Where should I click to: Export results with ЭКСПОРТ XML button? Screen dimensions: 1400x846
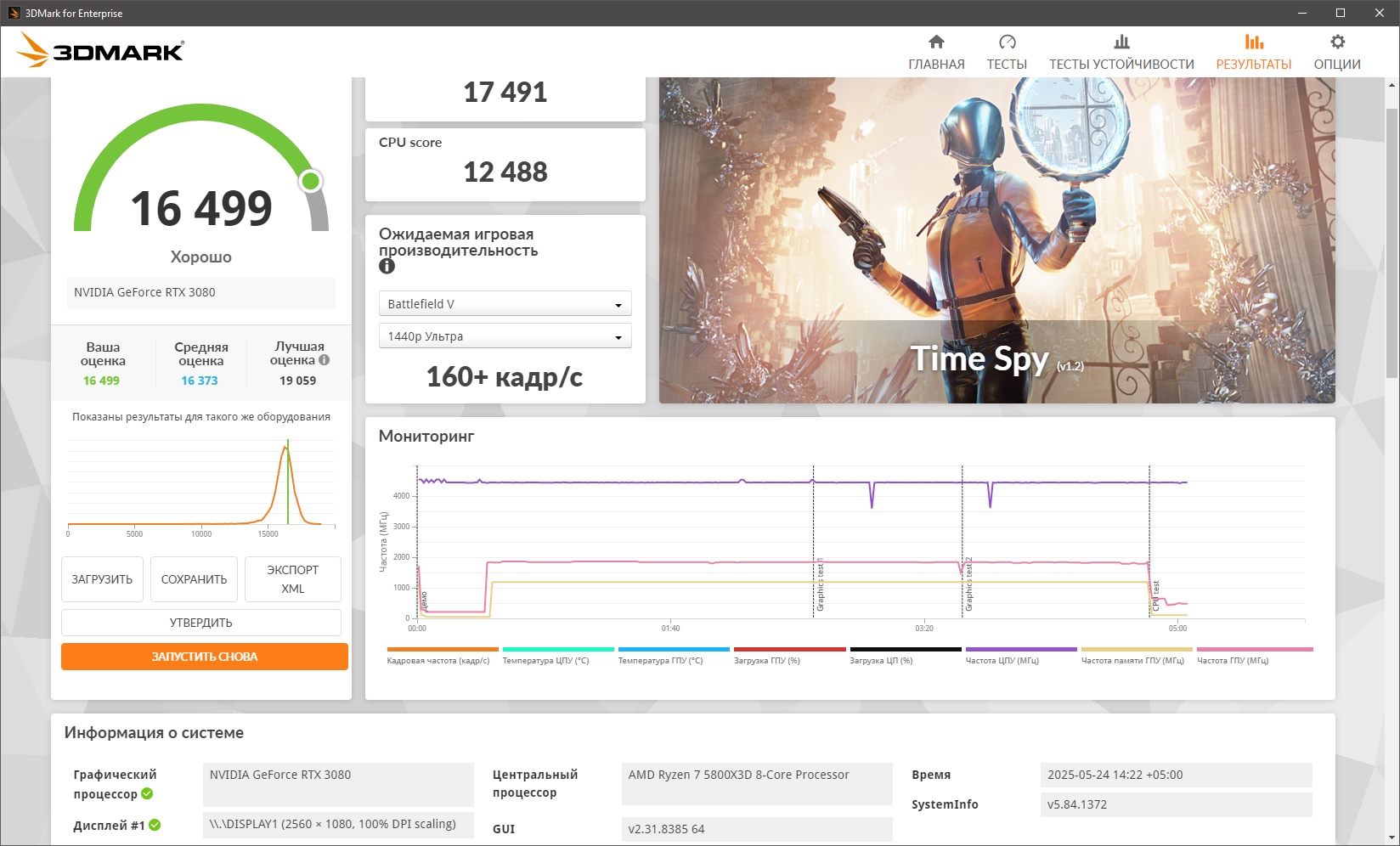pyautogui.click(x=293, y=579)
